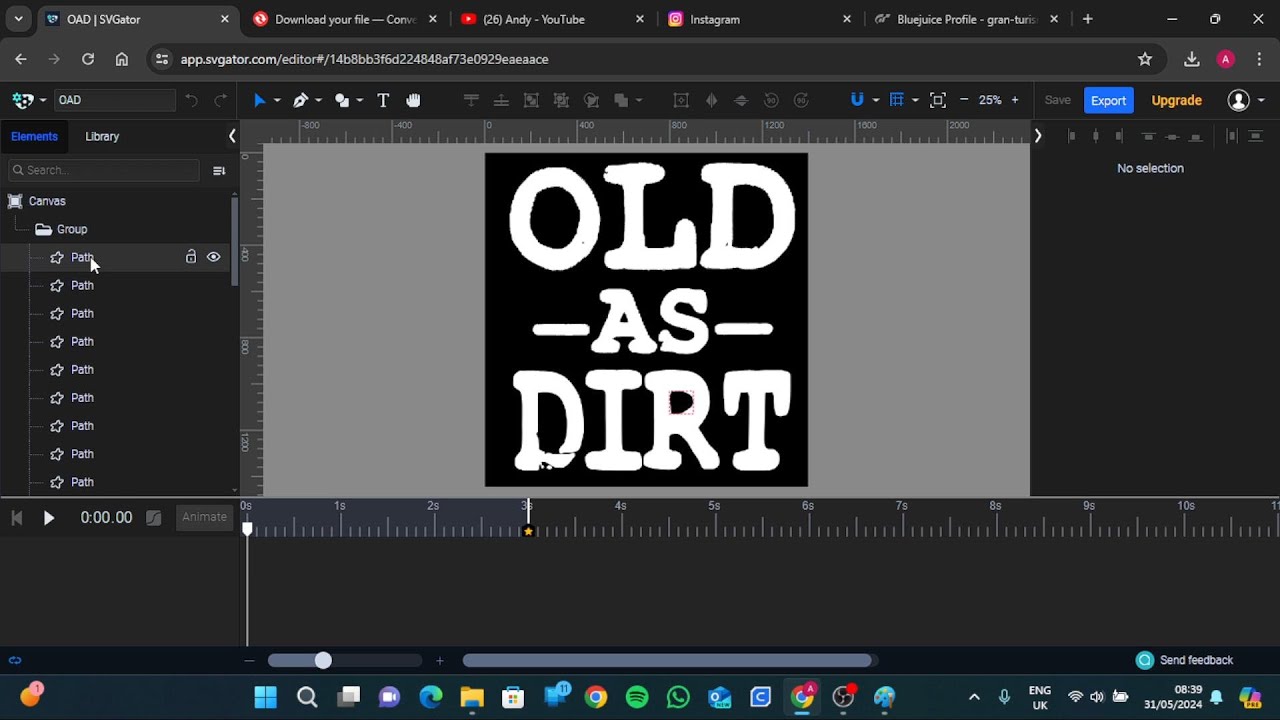Switch to the Elements tab
Image resolution: width=1280 pixels, height=720 pixels.
coord(35,136)
